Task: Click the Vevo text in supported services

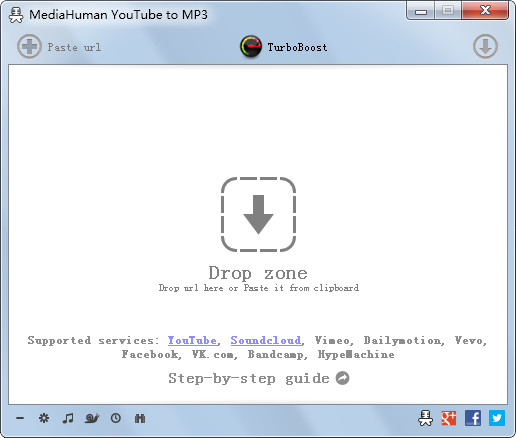Action: click(x=468, y=340)
